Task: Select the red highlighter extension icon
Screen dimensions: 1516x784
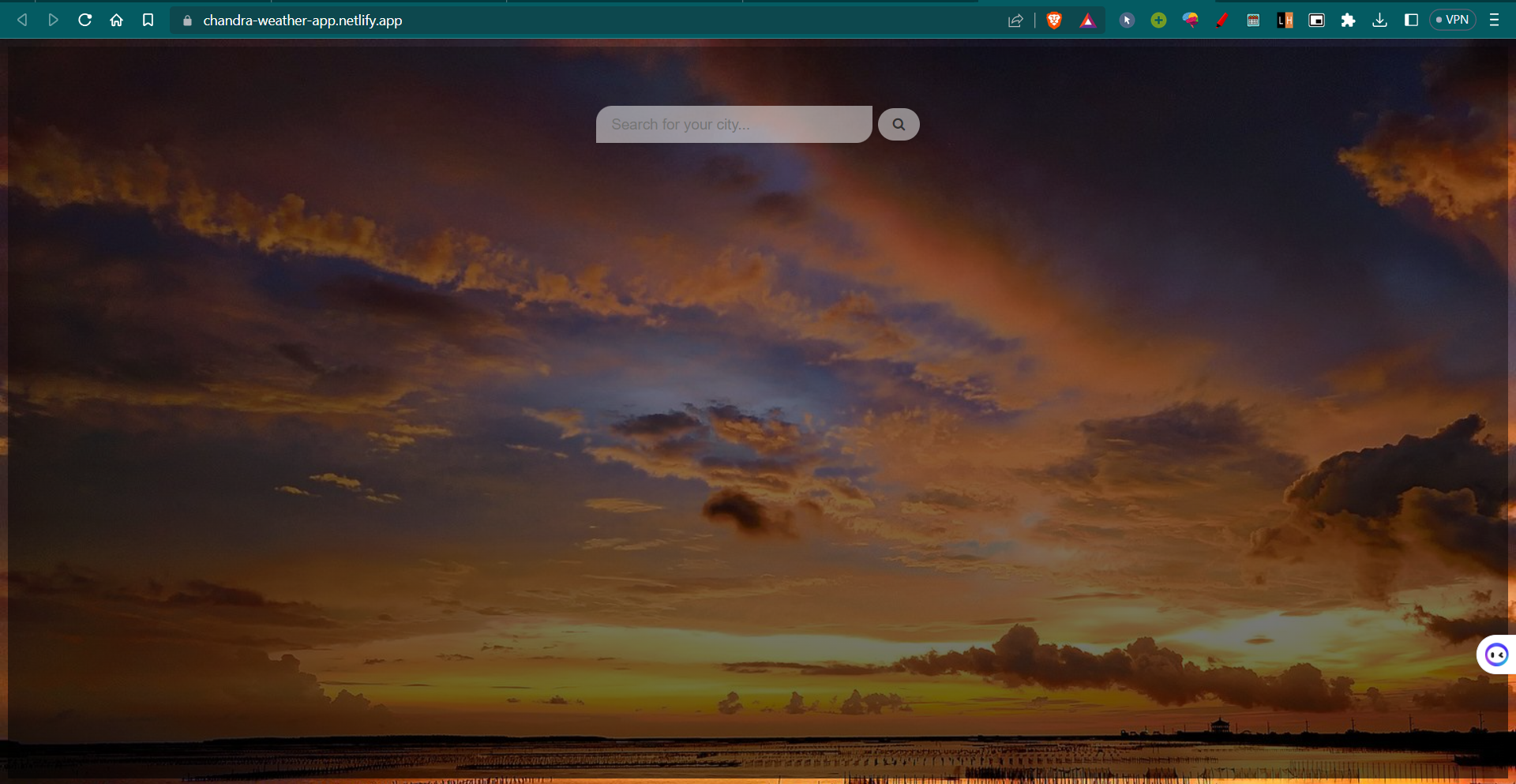Action: [x=1221, y=20]
